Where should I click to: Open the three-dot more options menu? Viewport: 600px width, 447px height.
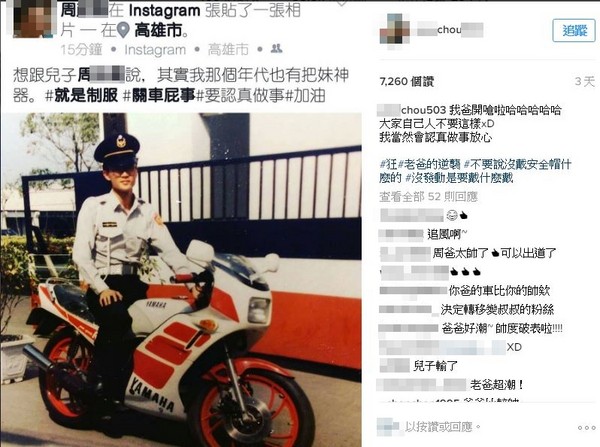(586, 427)
